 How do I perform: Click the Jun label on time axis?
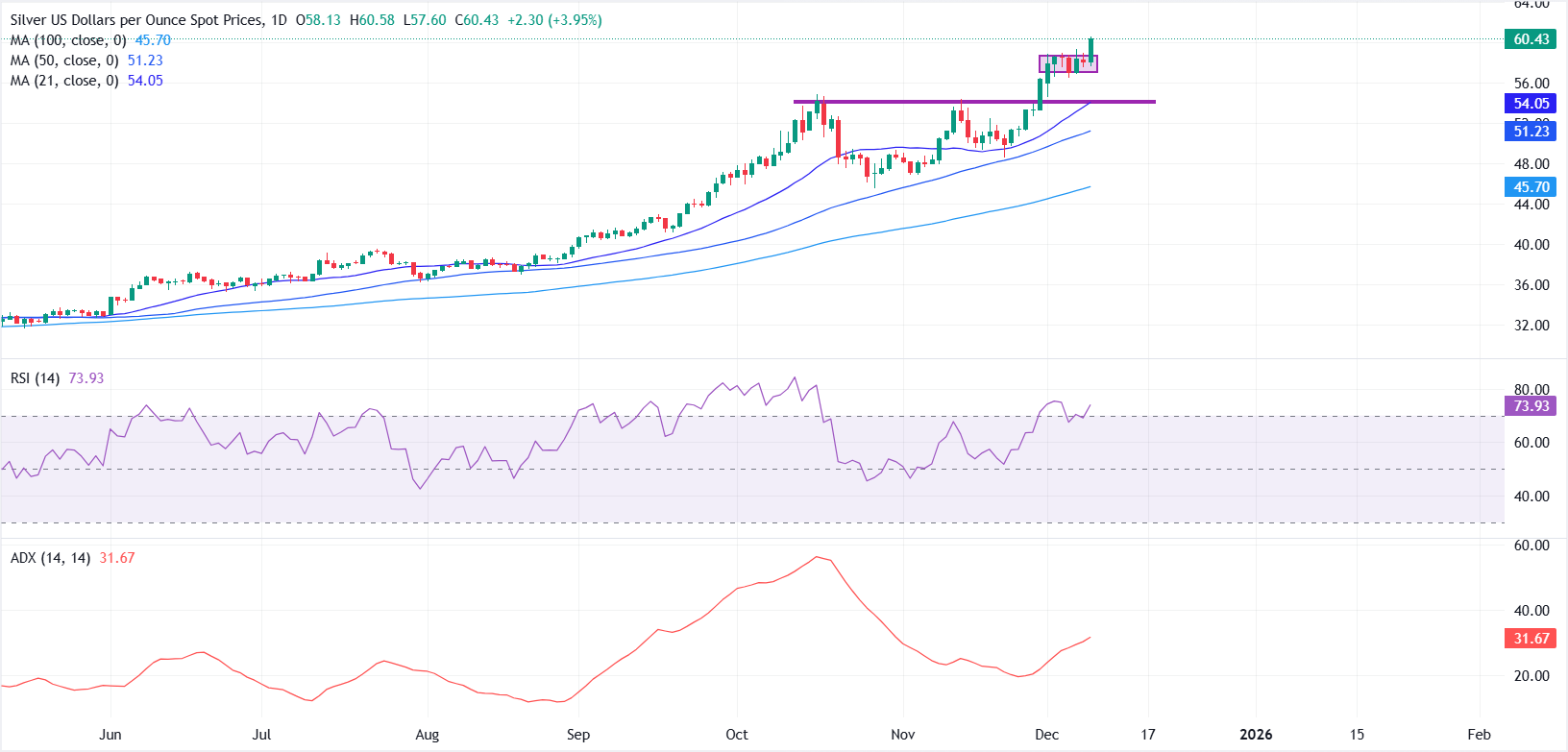pyautogui.click(x=110, y=735)
